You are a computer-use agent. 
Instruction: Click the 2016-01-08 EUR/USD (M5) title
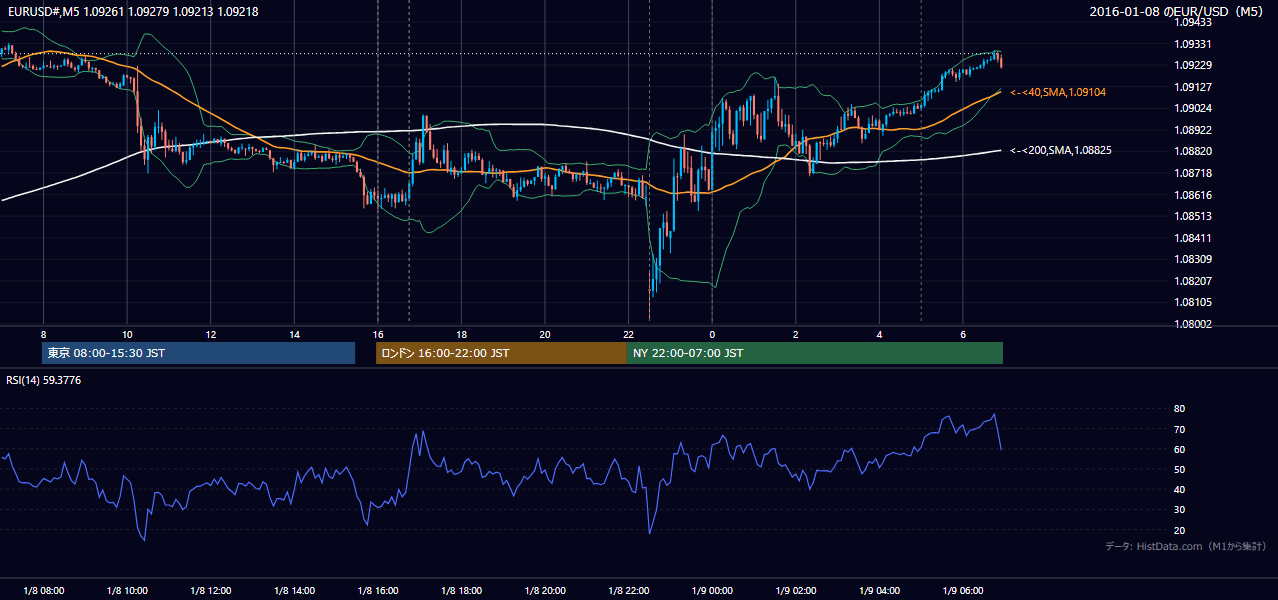tap(1177, 11)
